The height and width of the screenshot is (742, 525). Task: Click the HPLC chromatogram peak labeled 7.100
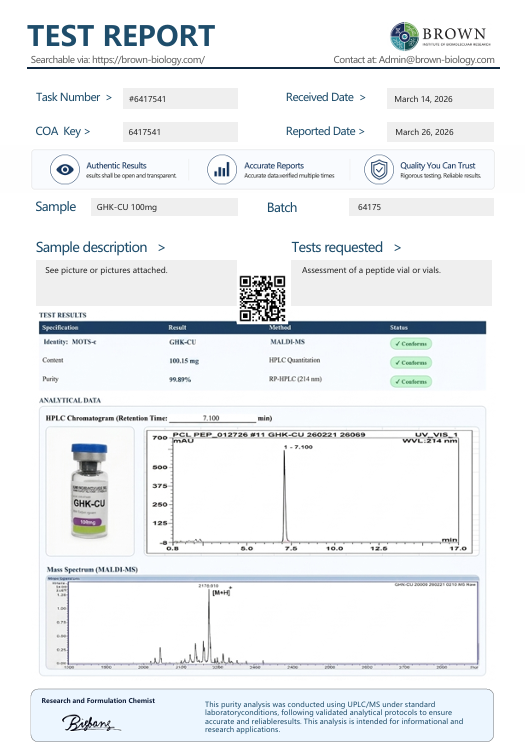coord(285,495)
